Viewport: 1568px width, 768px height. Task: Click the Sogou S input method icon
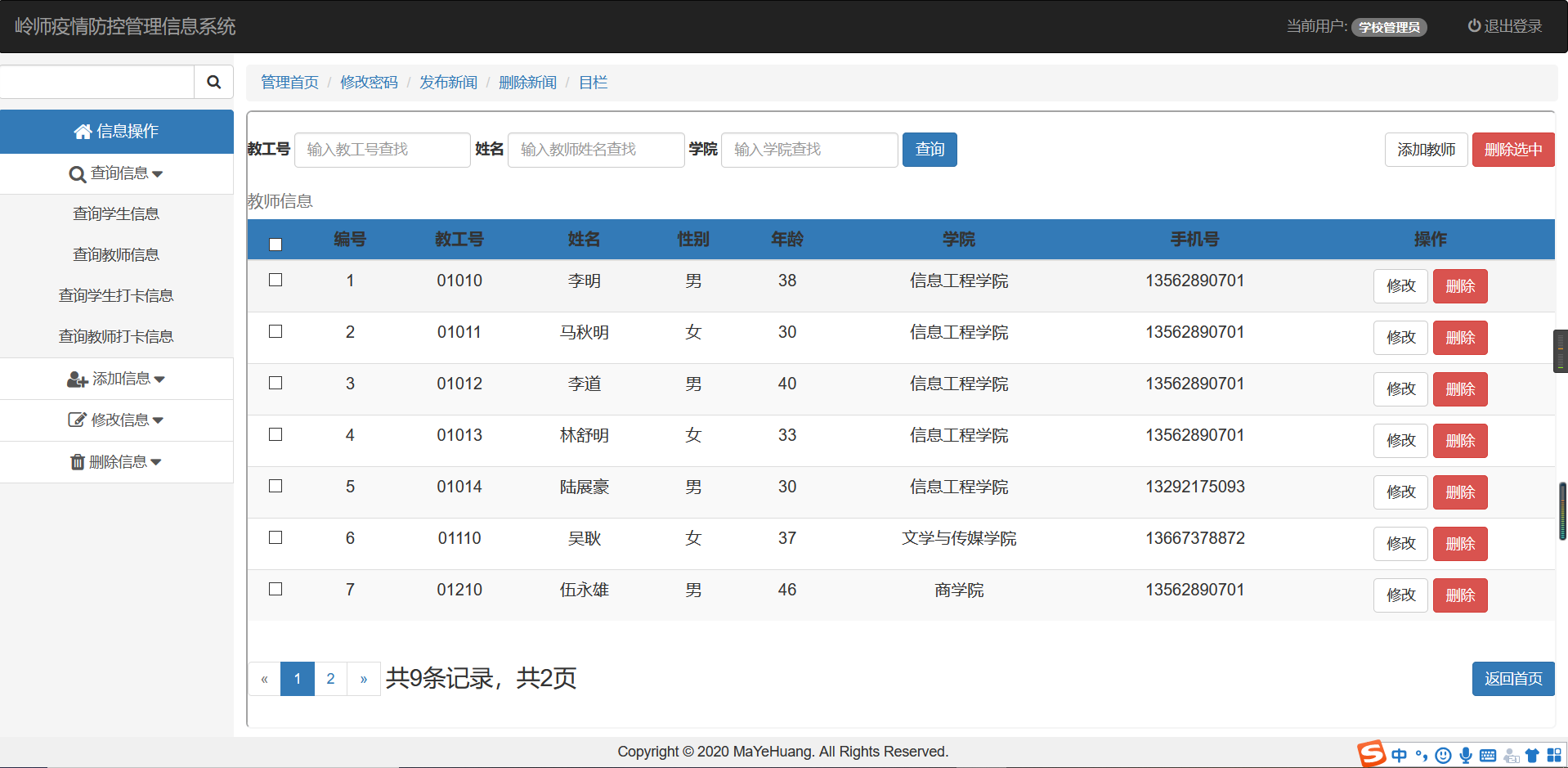(x=1372, y=753)
